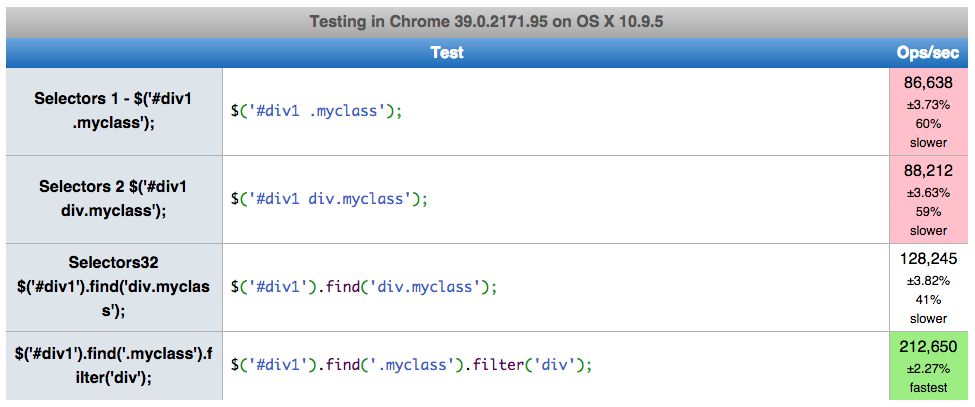This screenshot has width=975, height=407.
Task: Select the "Selectors32" row title
Action: click(113, 286)
